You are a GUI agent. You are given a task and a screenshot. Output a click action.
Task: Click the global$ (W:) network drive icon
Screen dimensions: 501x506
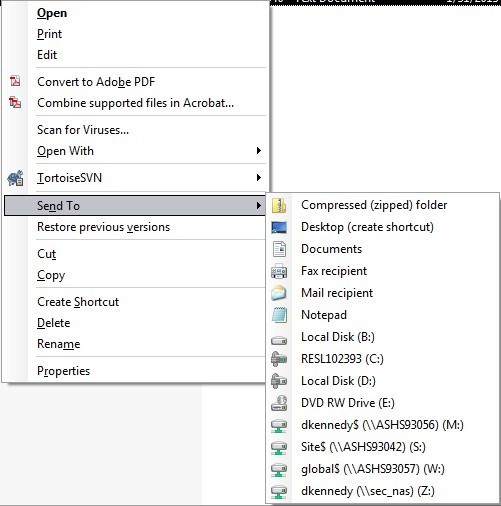click(279, 470)
